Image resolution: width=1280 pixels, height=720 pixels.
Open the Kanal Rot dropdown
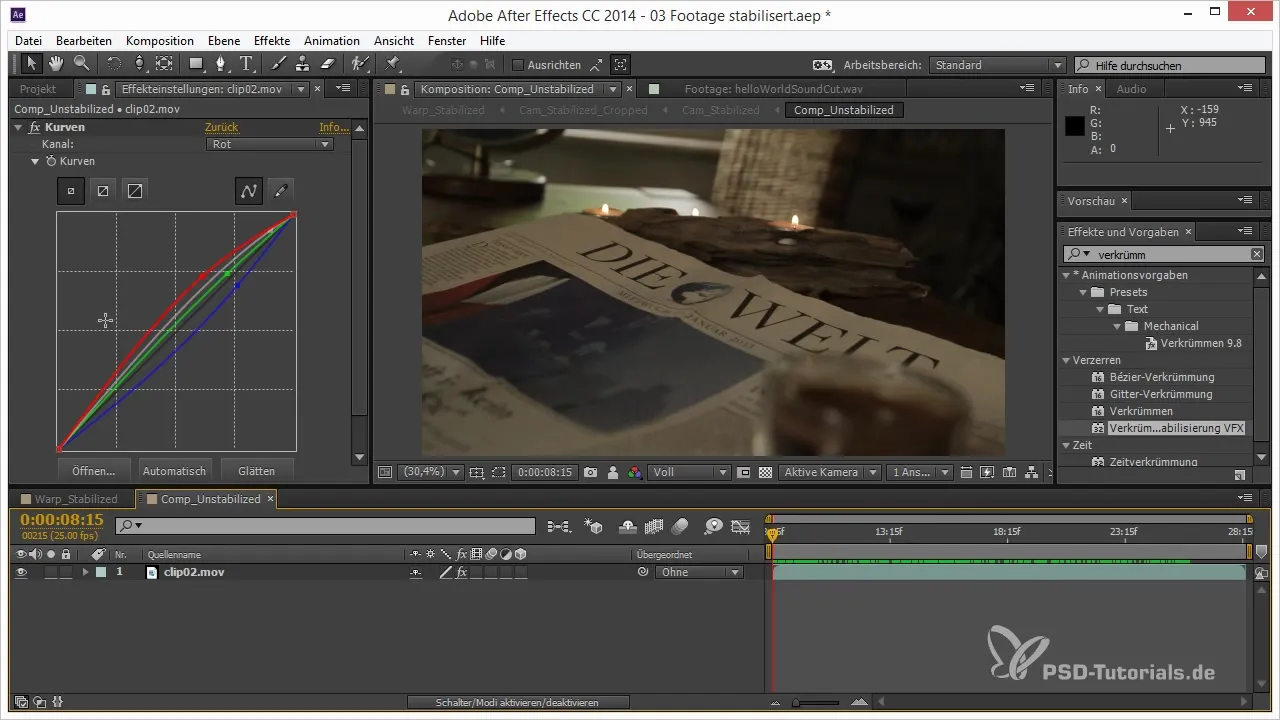(269, 144)
